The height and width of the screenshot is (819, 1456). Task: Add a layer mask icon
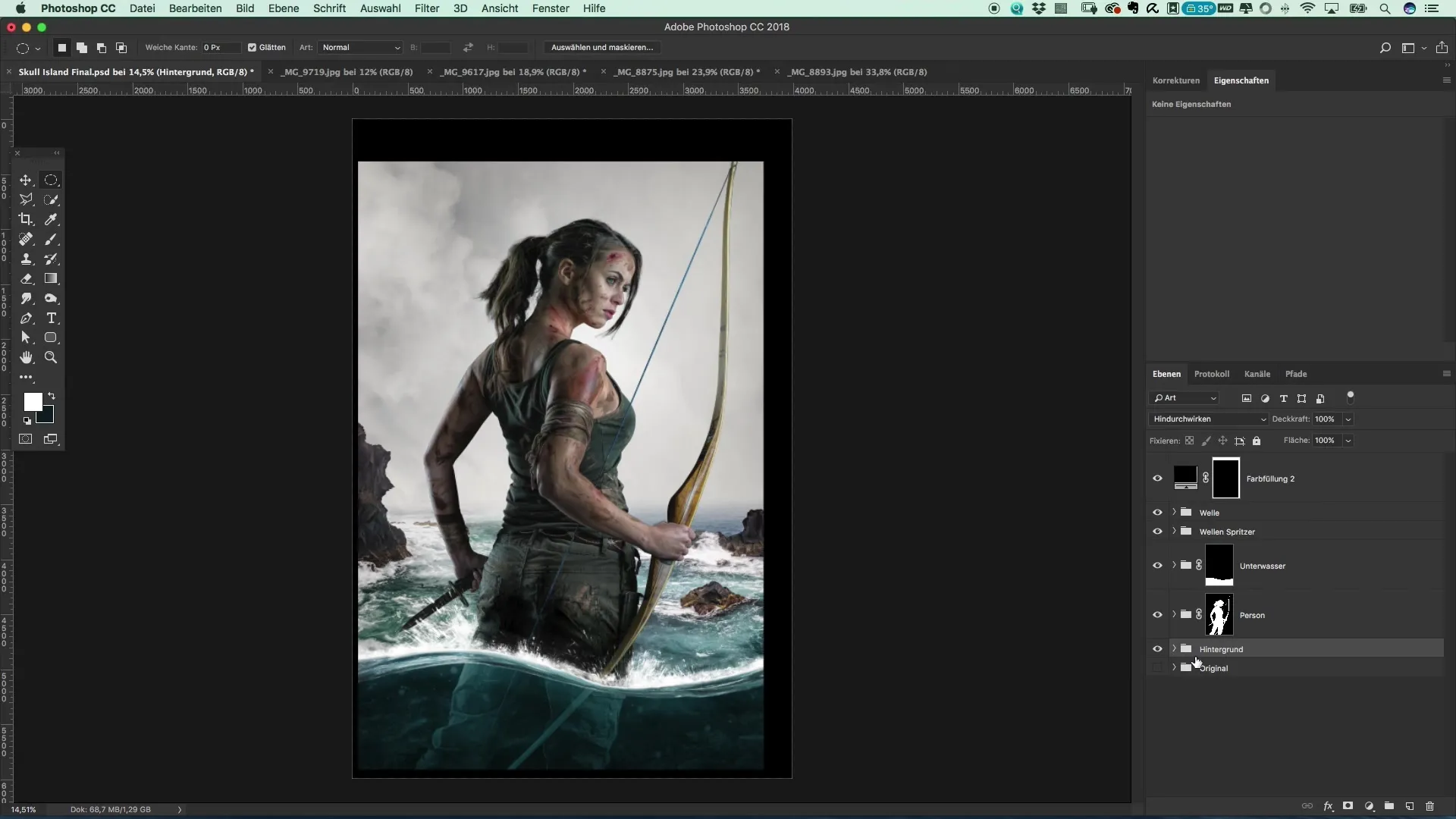(x=1348, y=806)
